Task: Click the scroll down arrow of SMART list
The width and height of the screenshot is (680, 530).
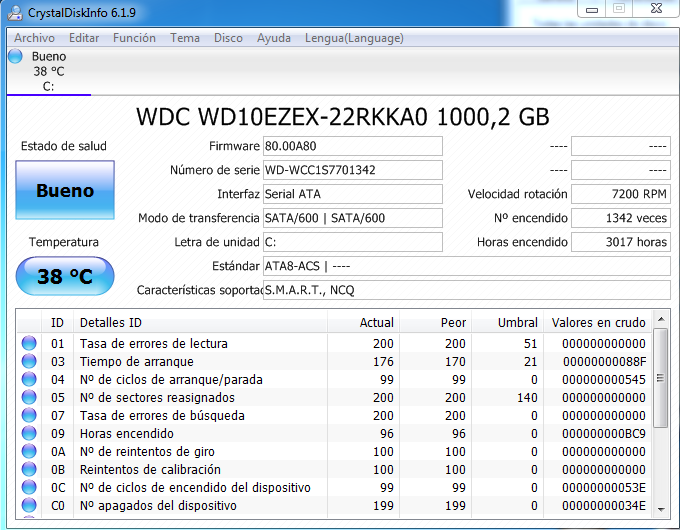Action: coord(661,510)
